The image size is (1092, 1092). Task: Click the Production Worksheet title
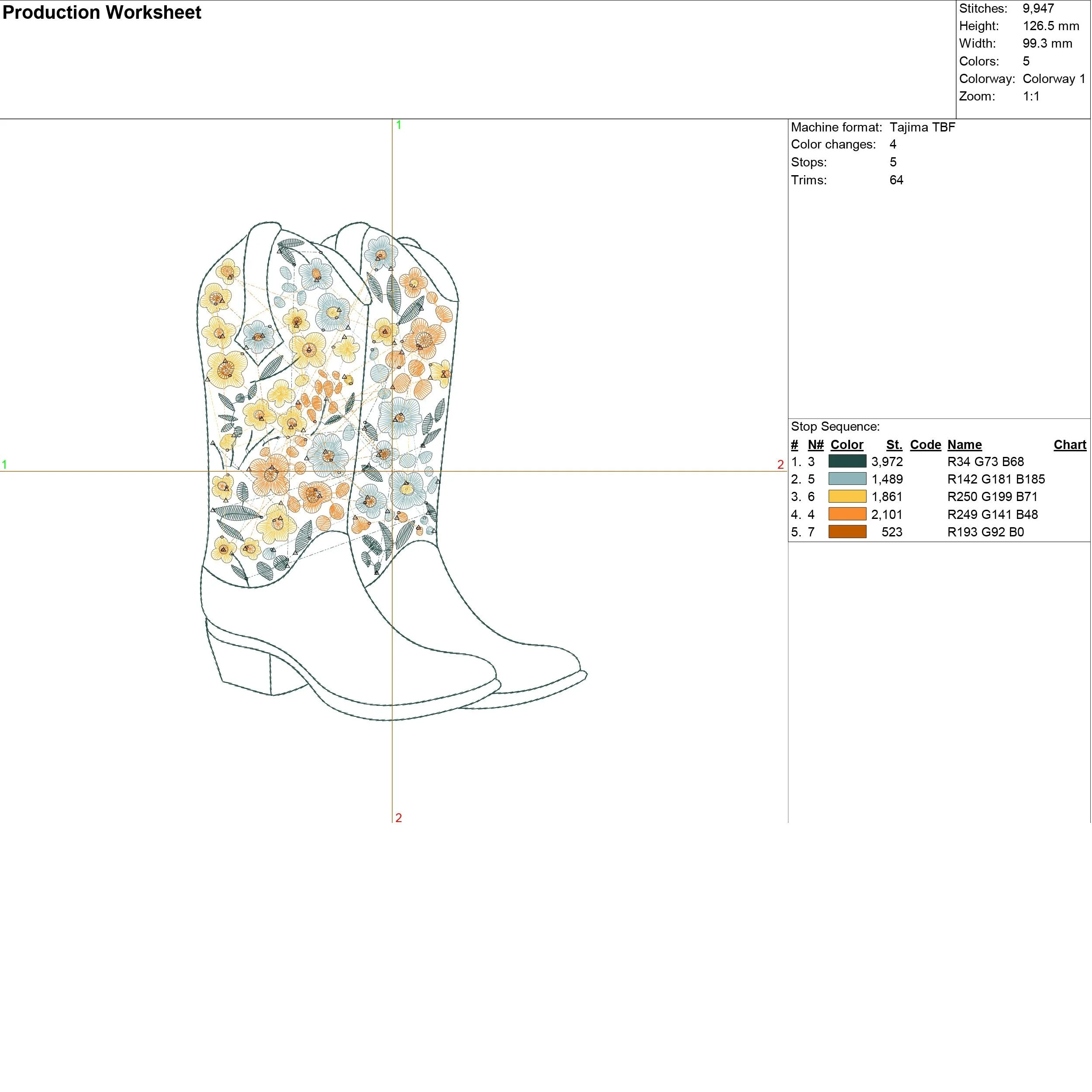(x=102, y=12)
